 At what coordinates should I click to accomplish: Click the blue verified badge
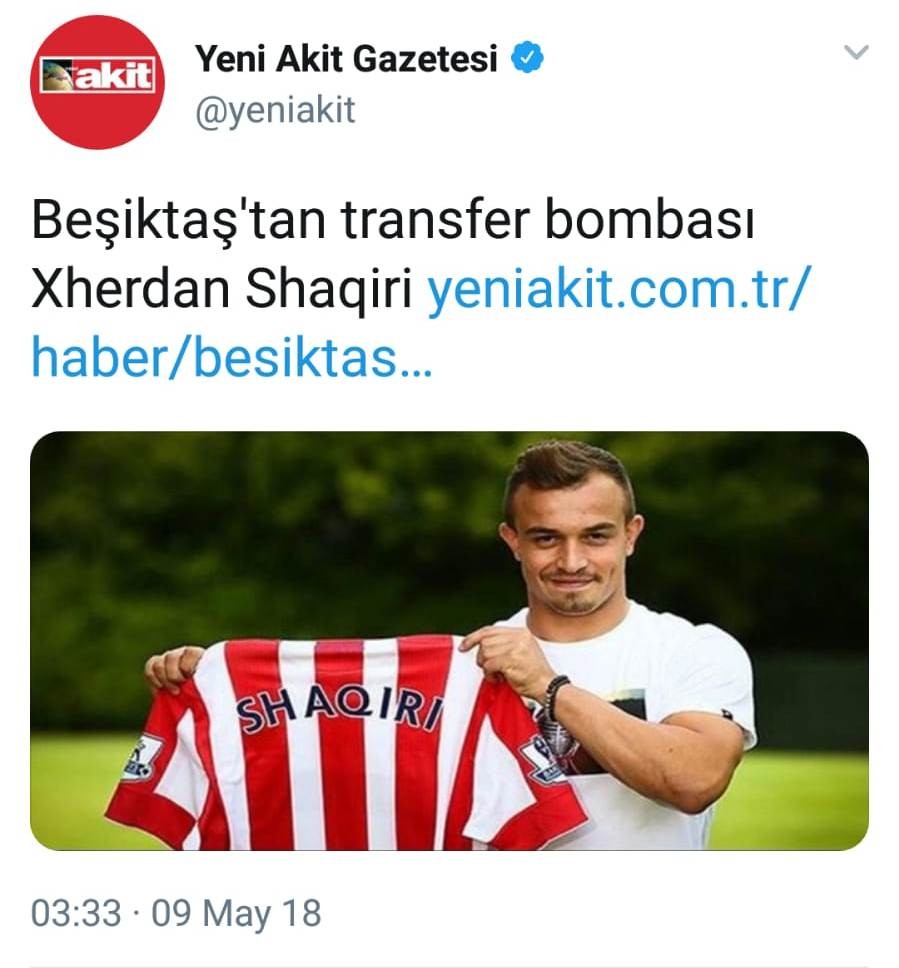click(x=527, y=57)
